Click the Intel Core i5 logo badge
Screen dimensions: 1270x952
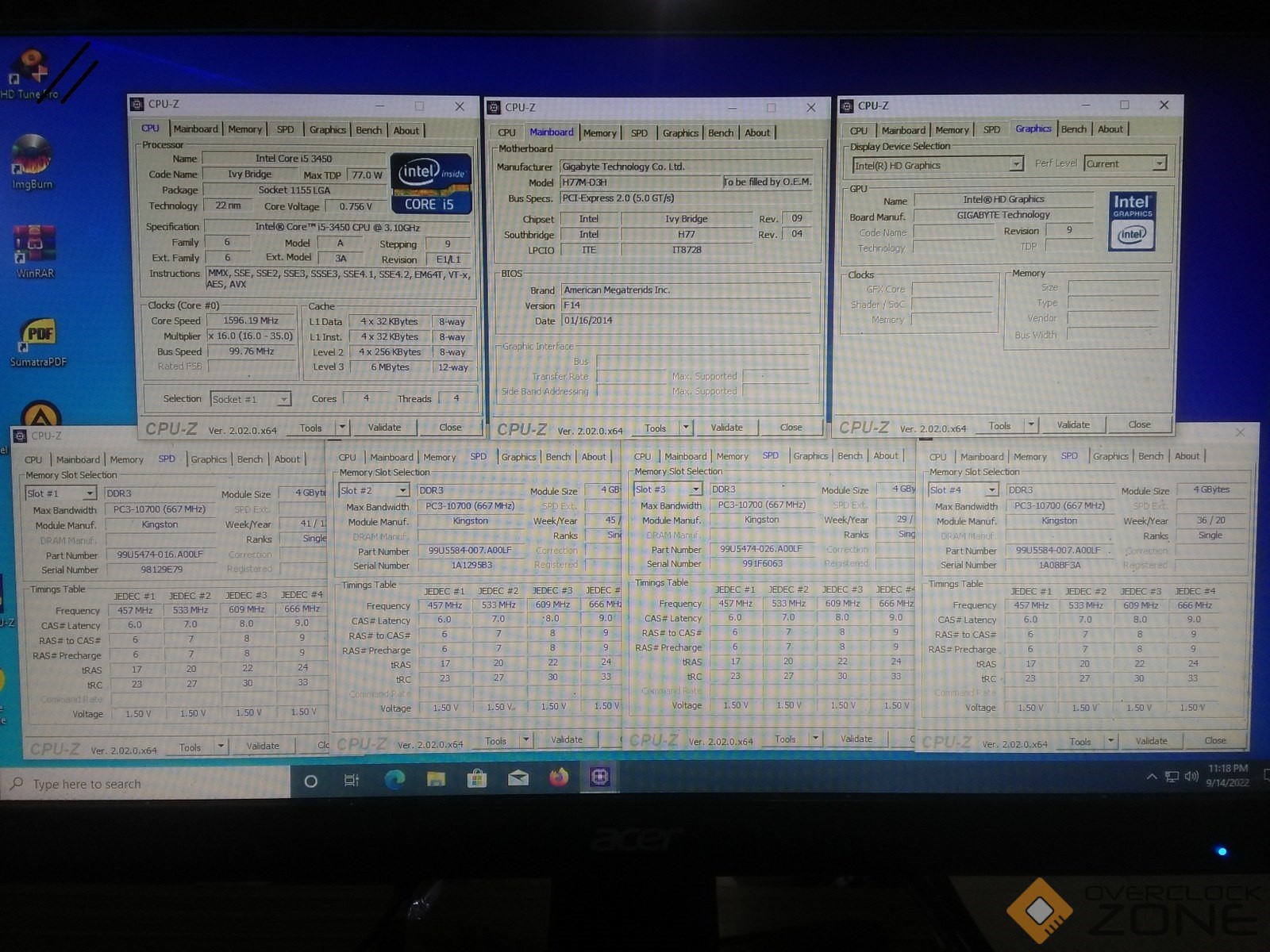pyautogui.click(x=432, y=184)
